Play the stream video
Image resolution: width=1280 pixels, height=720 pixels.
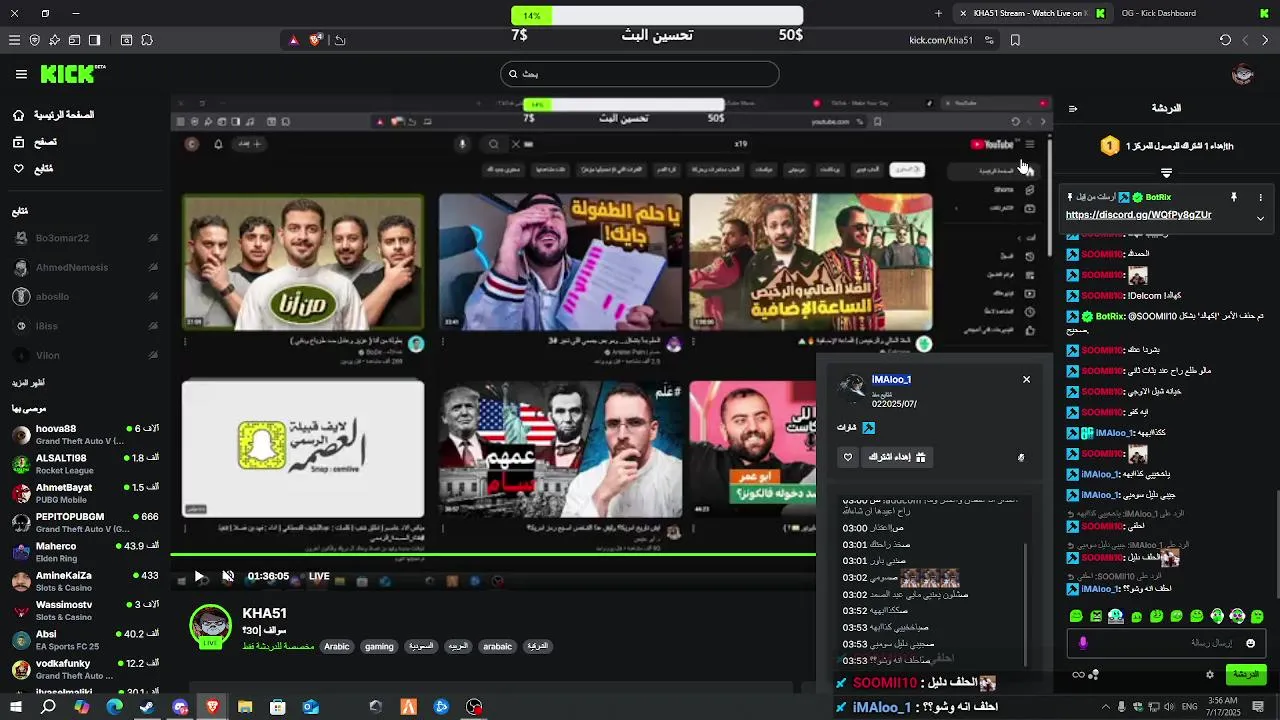point(199,576)
